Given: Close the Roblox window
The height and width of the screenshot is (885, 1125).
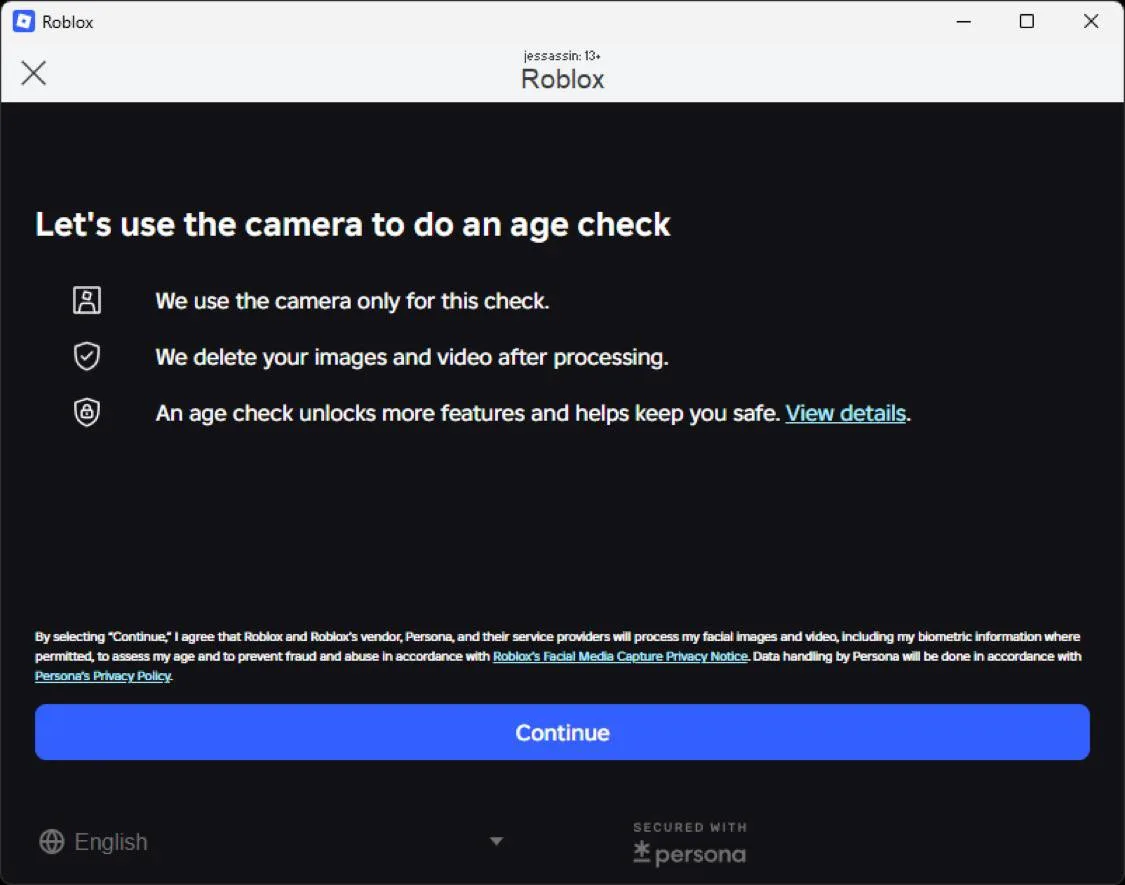Looking at the screenshot, I should [x=1091, y=22].
